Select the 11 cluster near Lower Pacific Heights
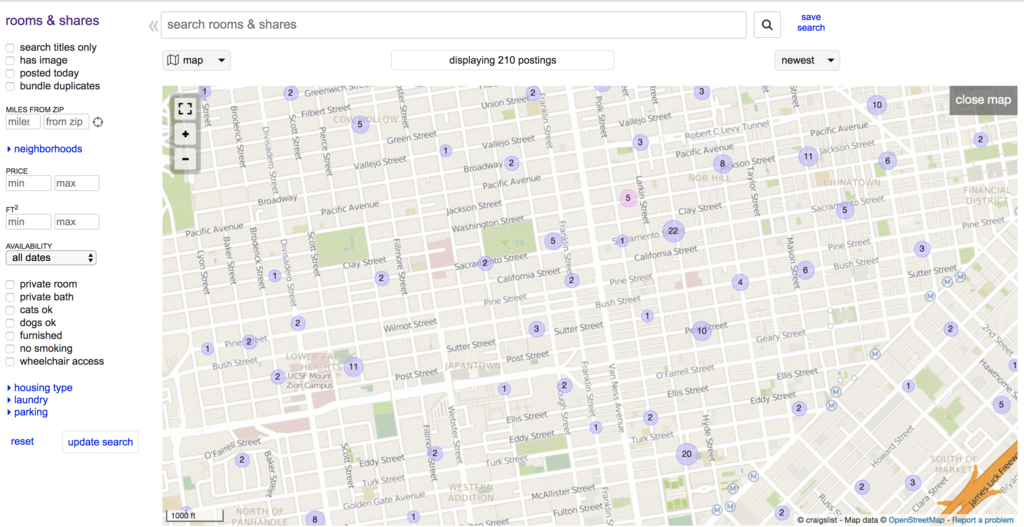The height and width of the screenshot is (527, 1024). [x=353, y=366]
